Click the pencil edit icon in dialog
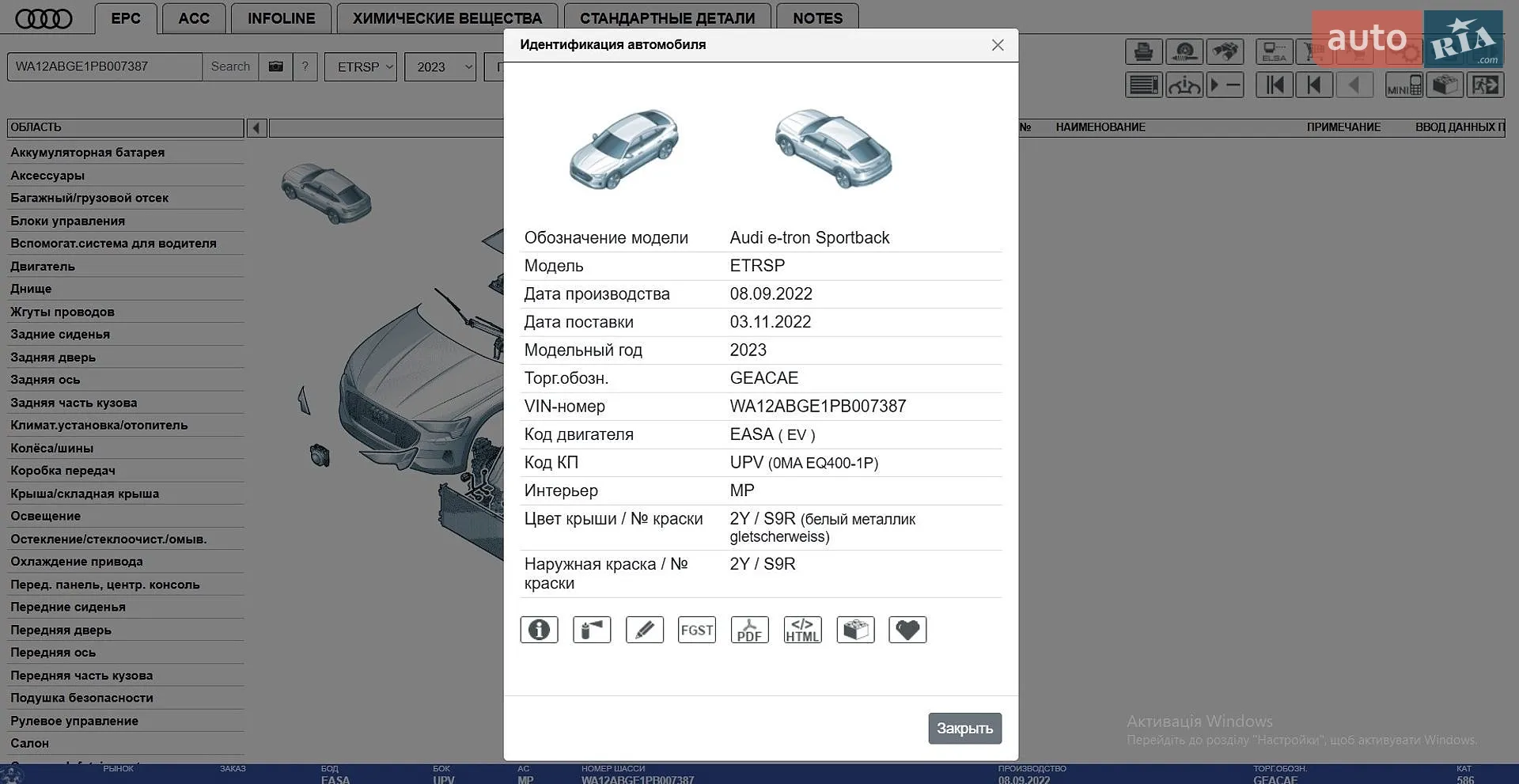 point(645,630)
